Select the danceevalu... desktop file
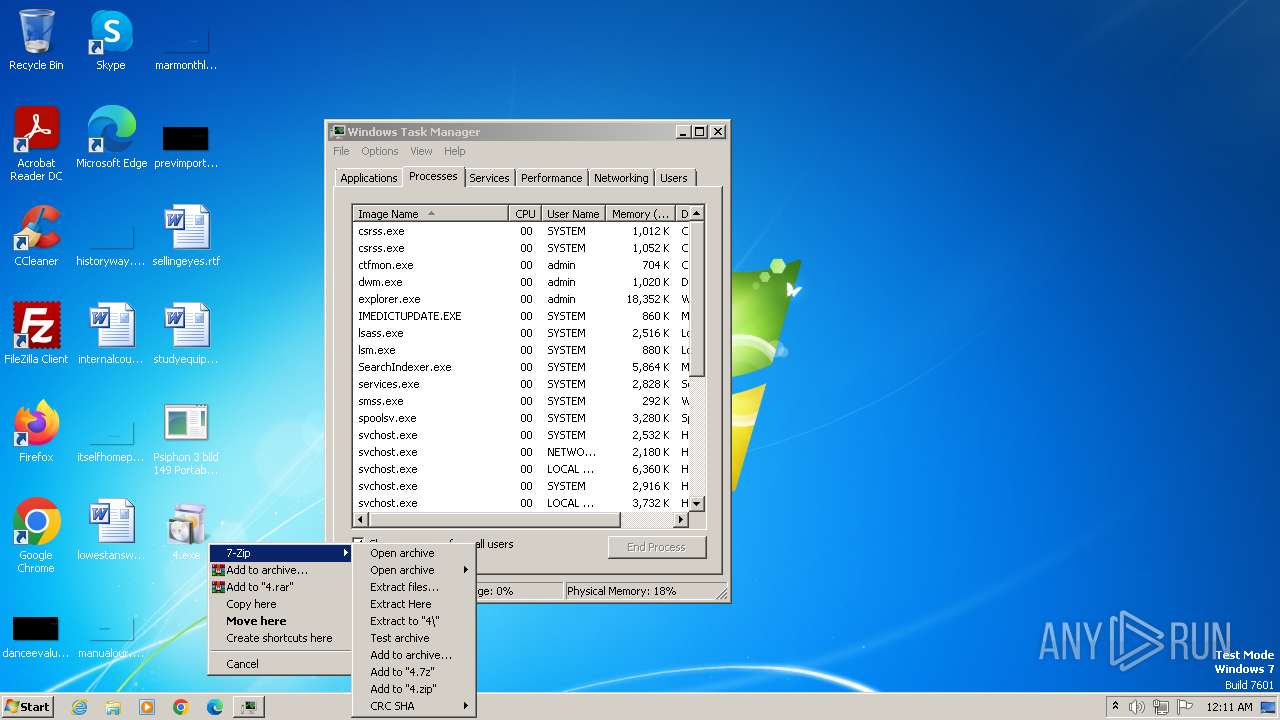1280x720 pixels. click(36, 634)
